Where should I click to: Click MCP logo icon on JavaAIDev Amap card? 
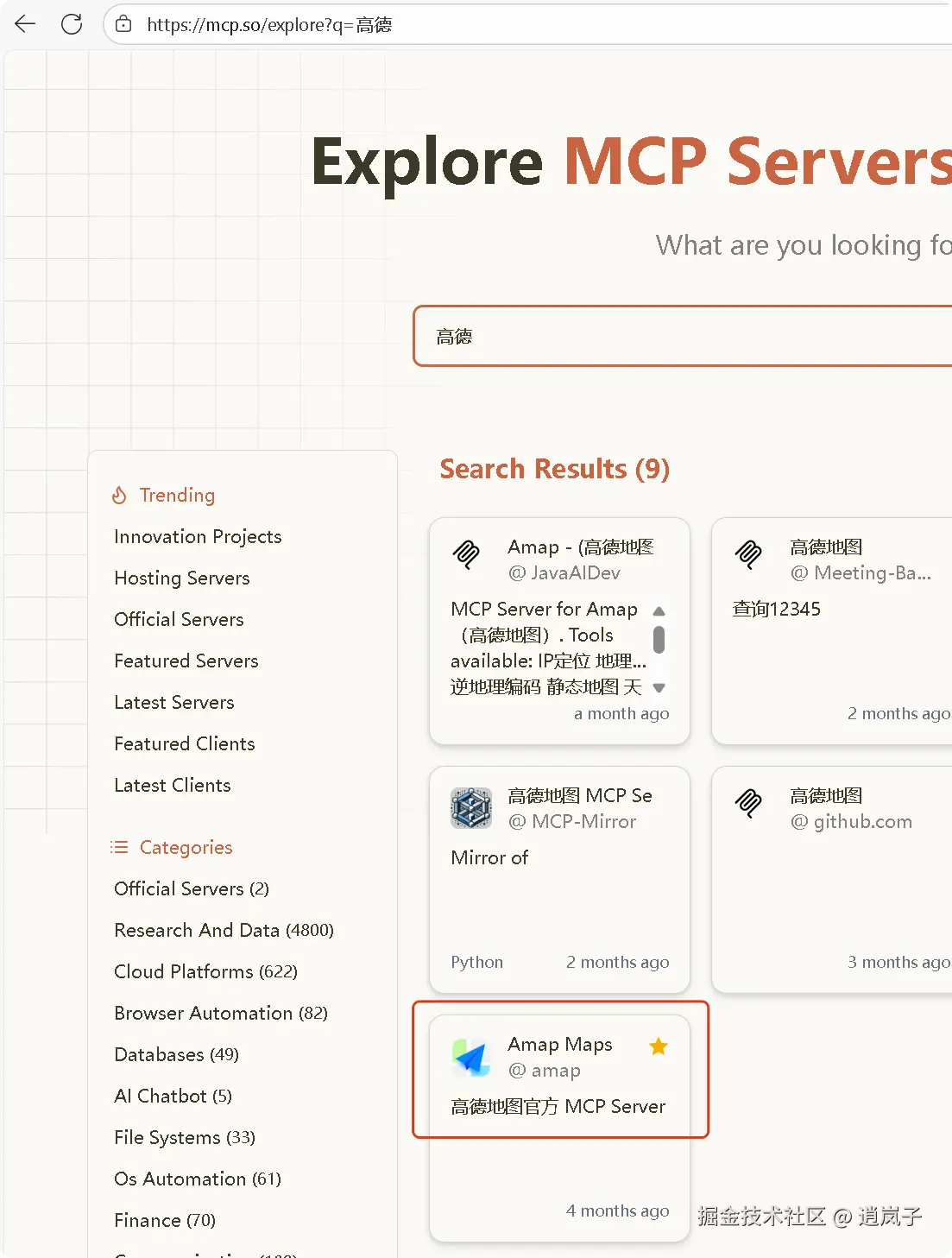(467, 554)
